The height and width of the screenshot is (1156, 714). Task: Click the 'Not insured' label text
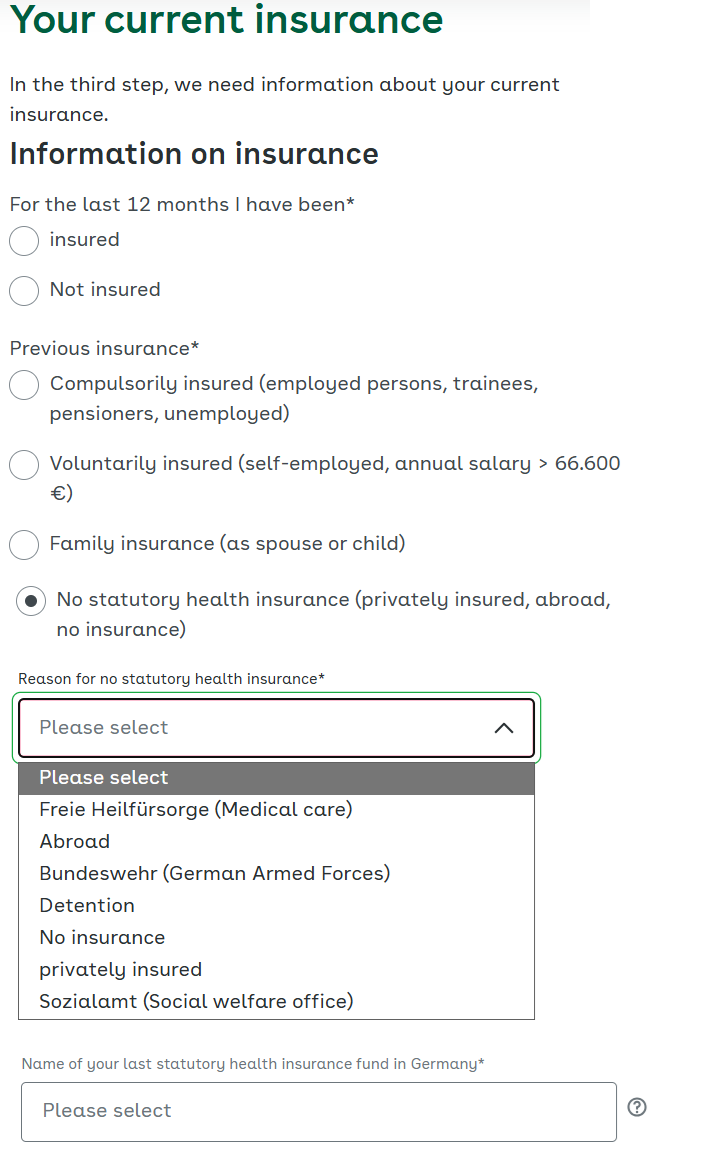click(105, 290)
